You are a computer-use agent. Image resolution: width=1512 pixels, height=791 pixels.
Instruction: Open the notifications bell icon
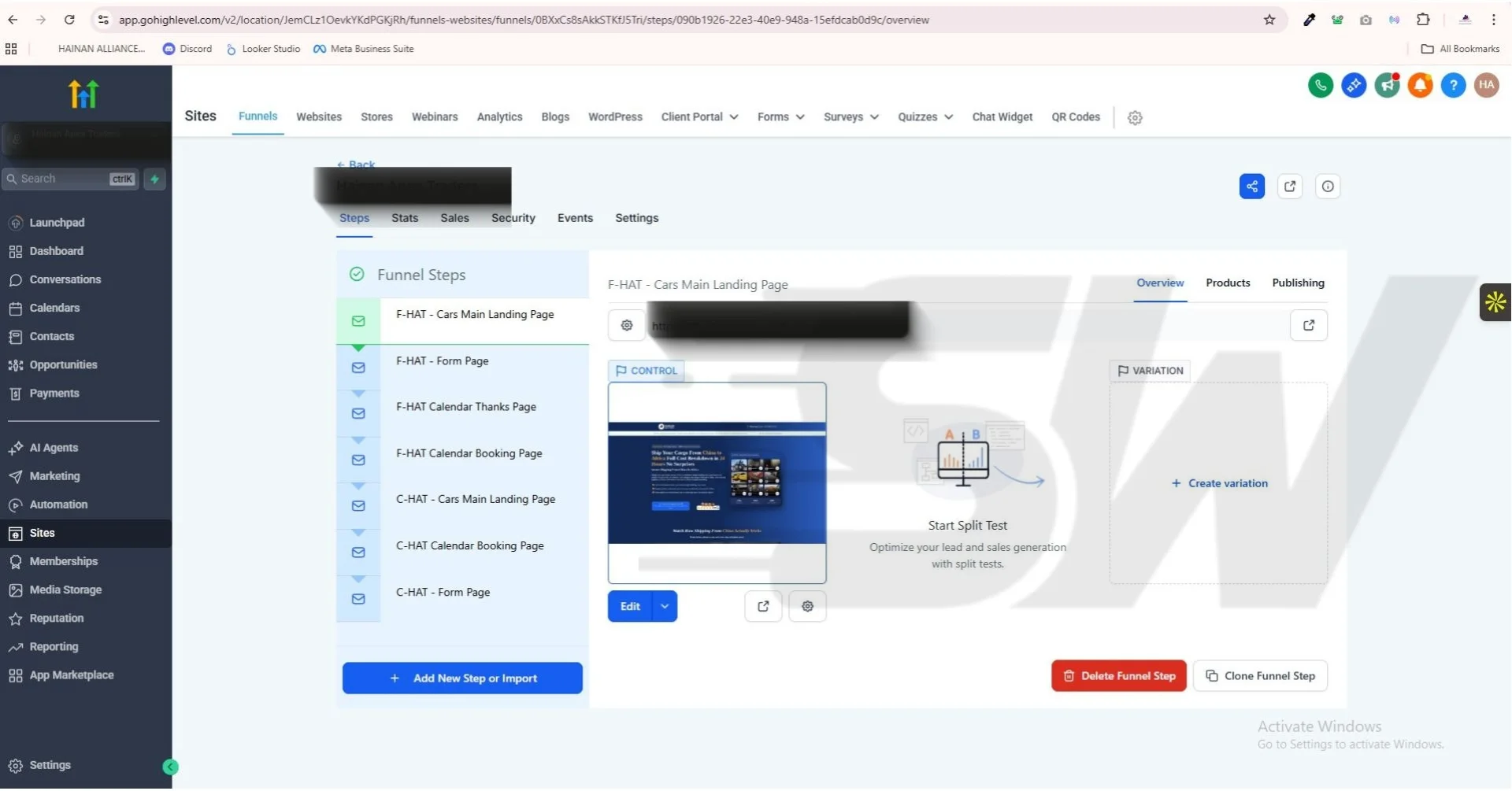[1420, 85]
